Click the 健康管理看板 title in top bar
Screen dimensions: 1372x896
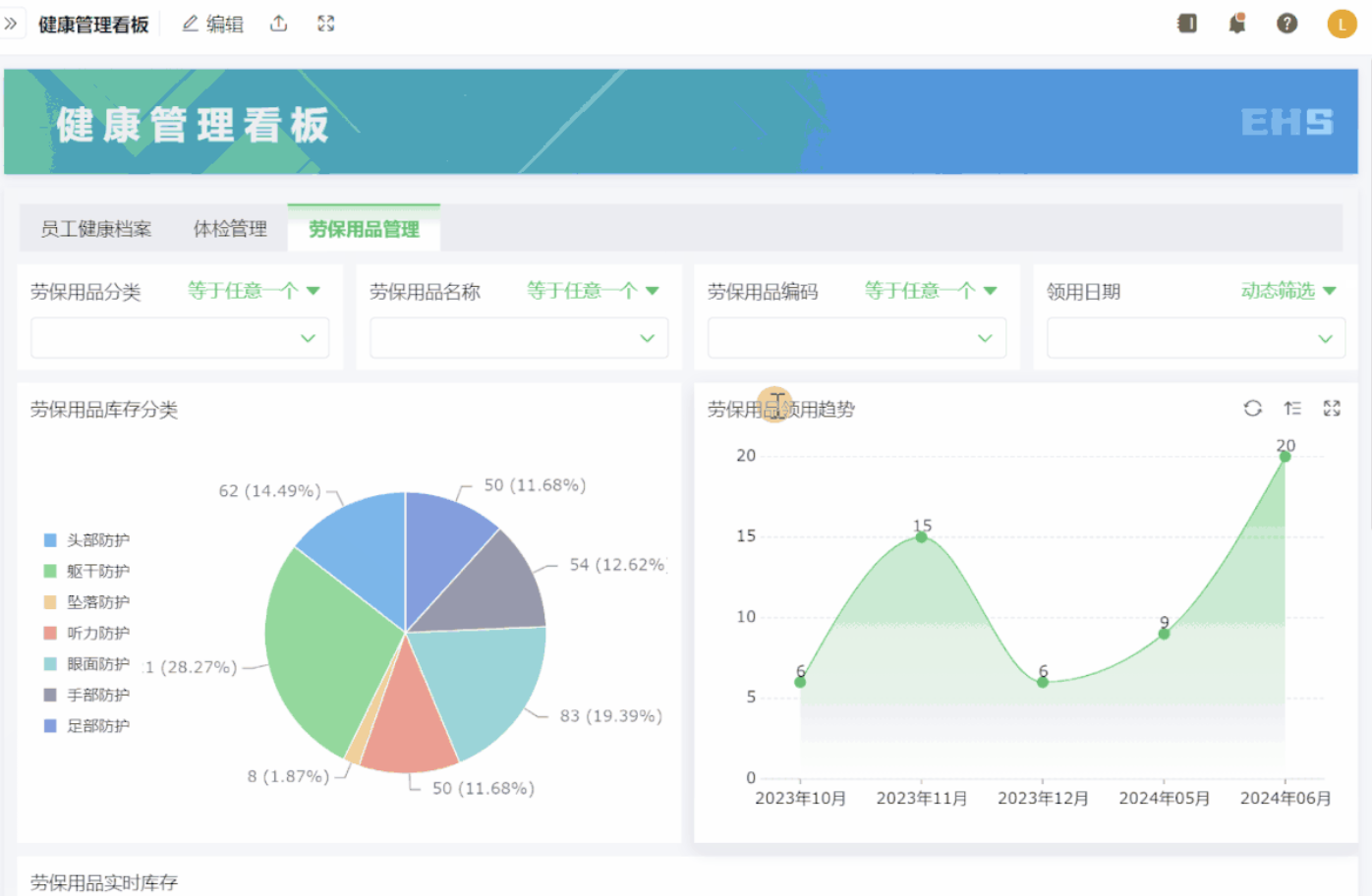coord(93,24)
